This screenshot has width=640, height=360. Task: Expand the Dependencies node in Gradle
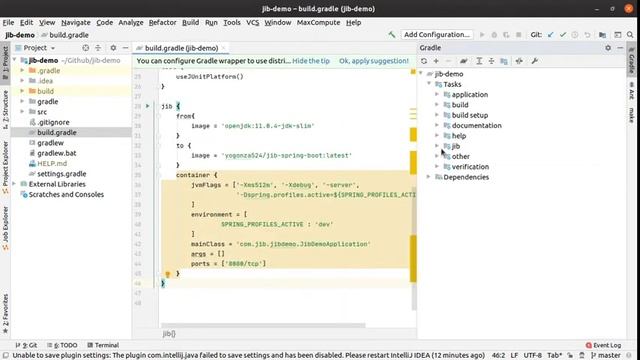coord(429,177)
